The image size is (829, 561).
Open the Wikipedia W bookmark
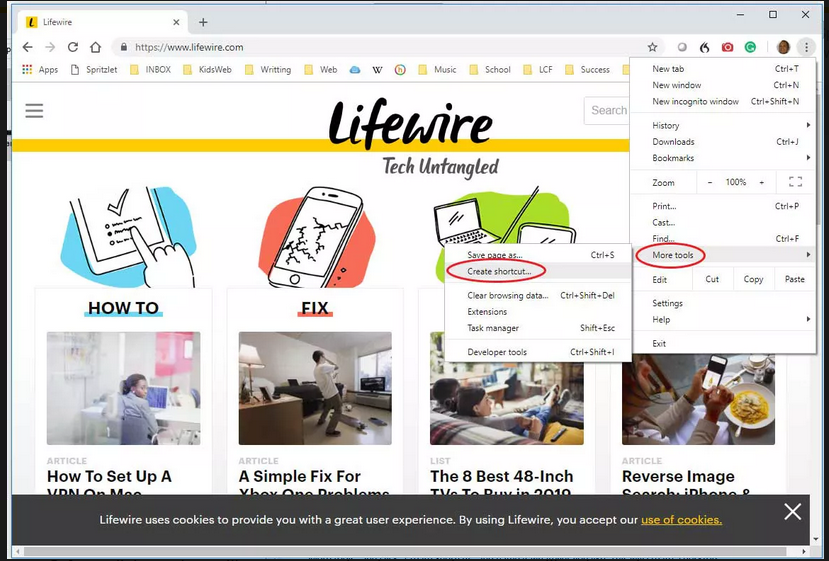(x=377, y=69)
